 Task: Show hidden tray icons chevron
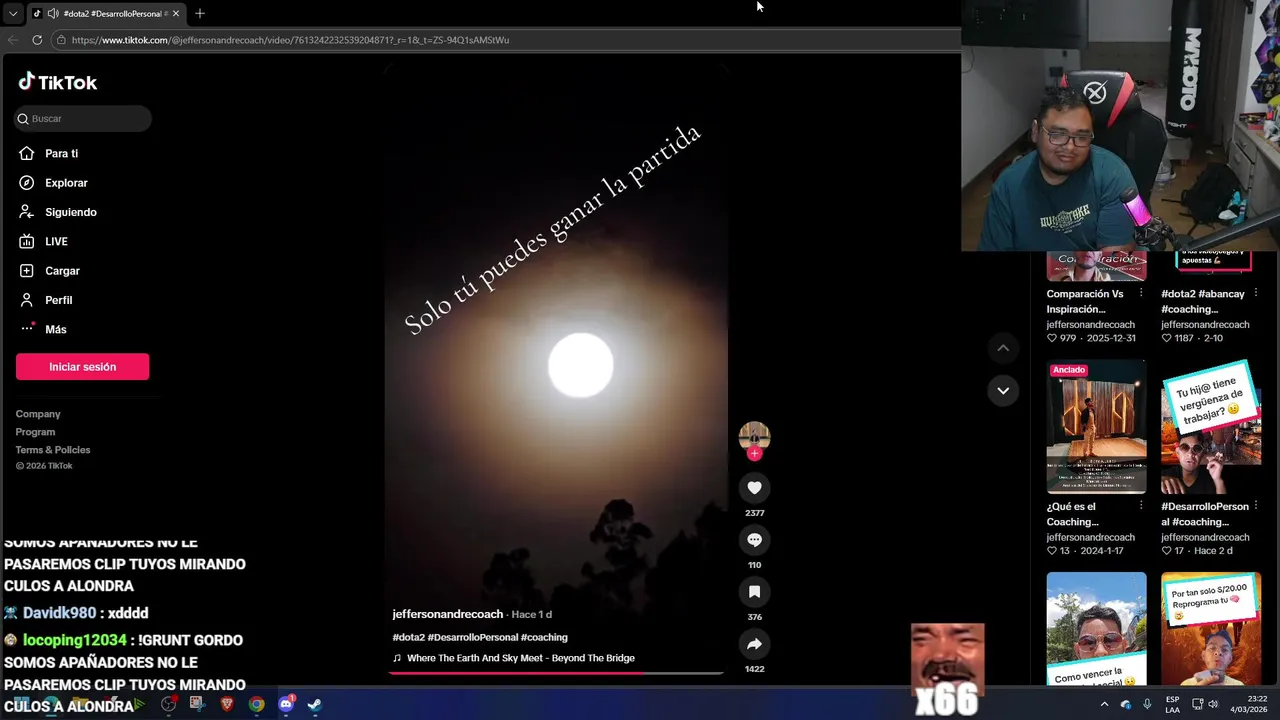(1104, 704)
